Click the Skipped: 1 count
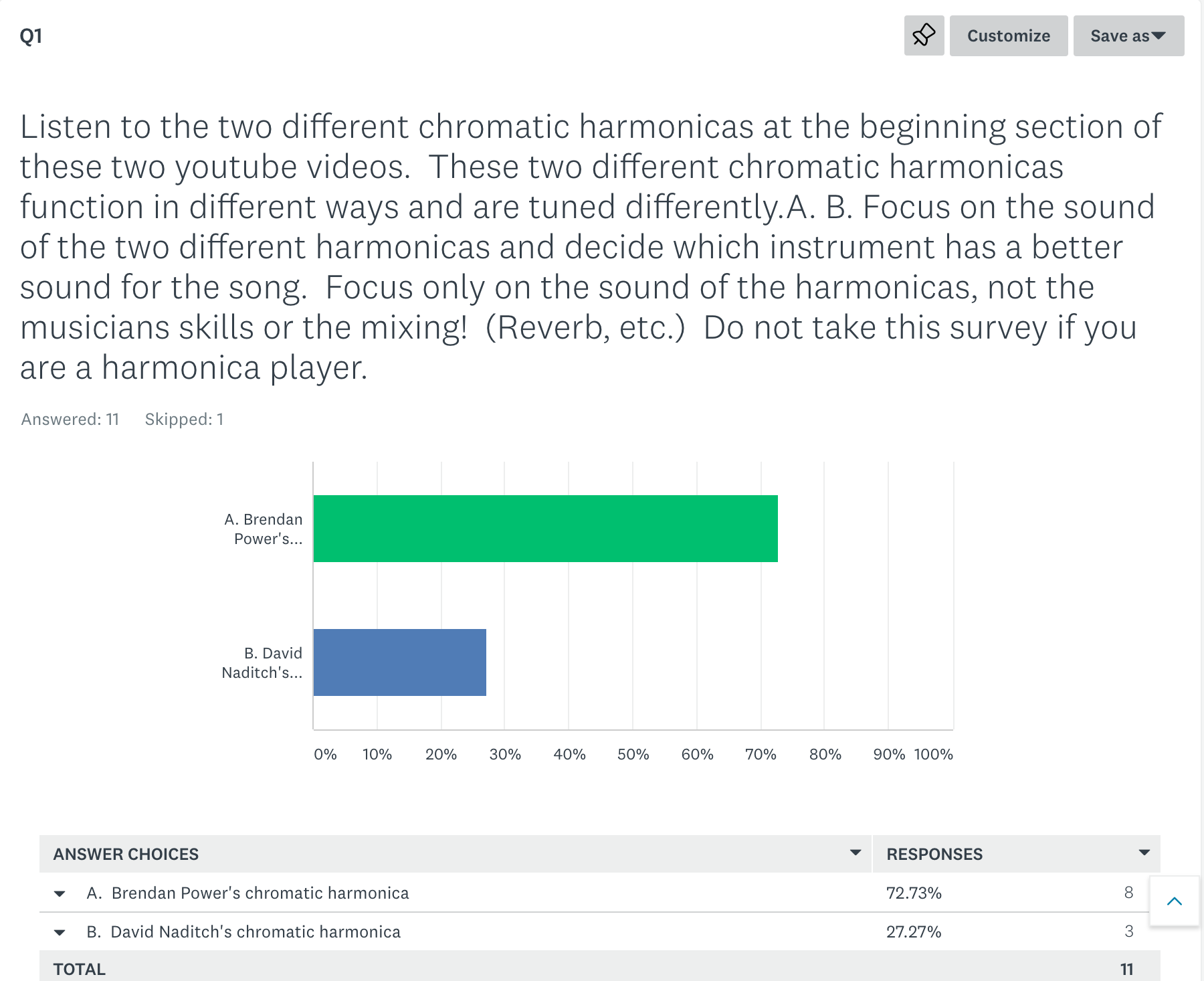 click(x=184, y=419)
